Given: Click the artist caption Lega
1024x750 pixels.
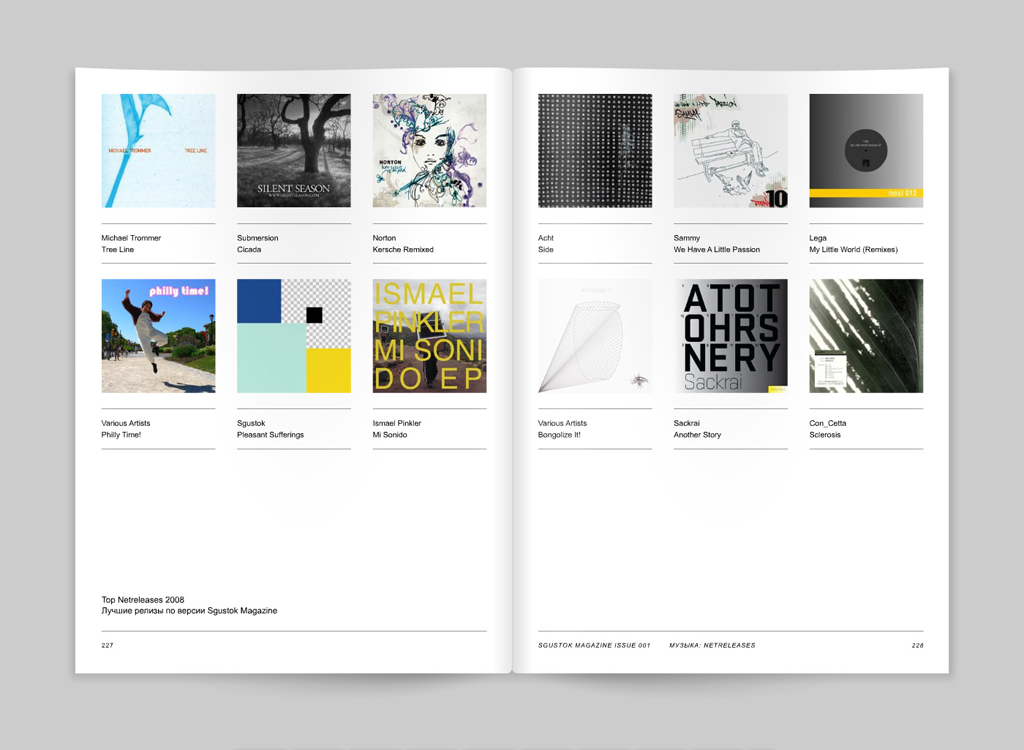Looking at the screenshot, I should [818, 238].
